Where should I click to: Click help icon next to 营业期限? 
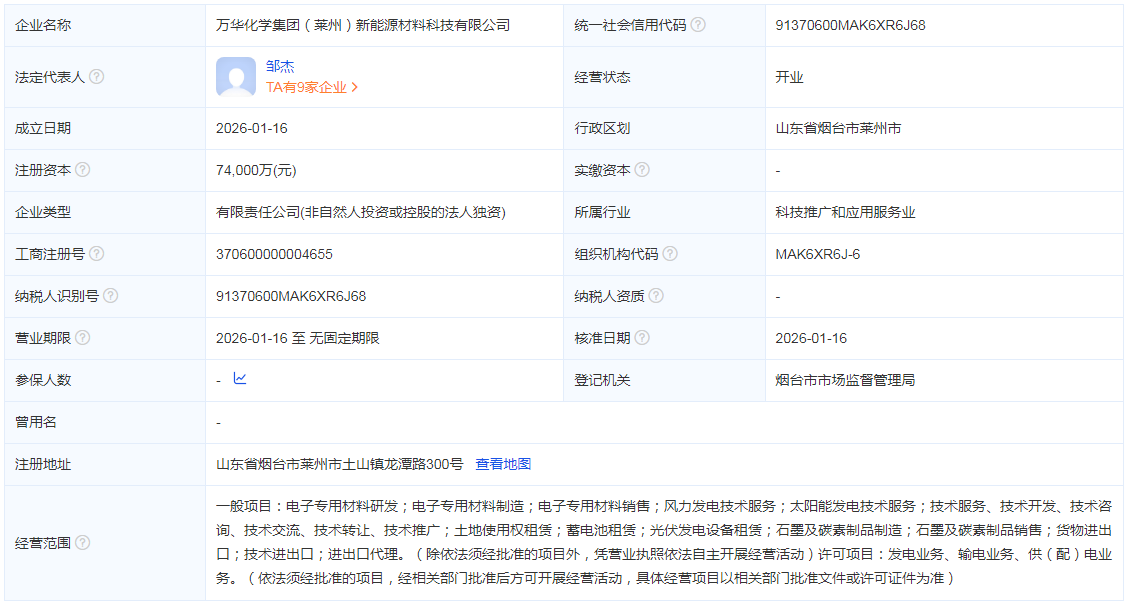coord(83,338)
